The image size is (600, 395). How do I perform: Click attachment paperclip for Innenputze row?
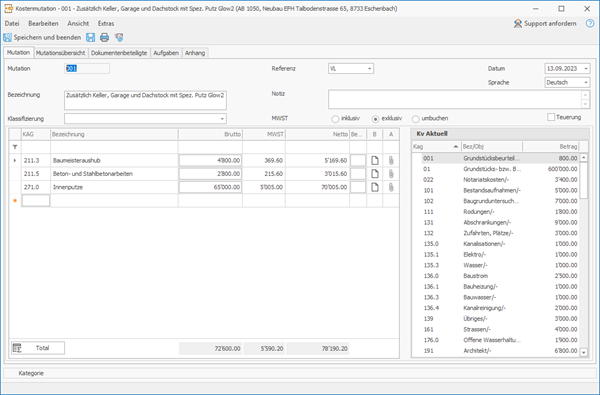[x=391, y=187]
